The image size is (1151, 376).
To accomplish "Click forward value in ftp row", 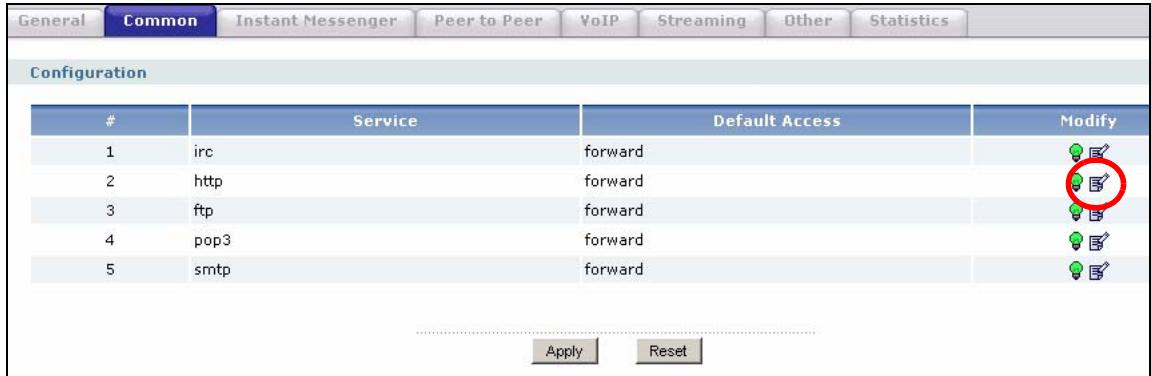I will point(614,211).
